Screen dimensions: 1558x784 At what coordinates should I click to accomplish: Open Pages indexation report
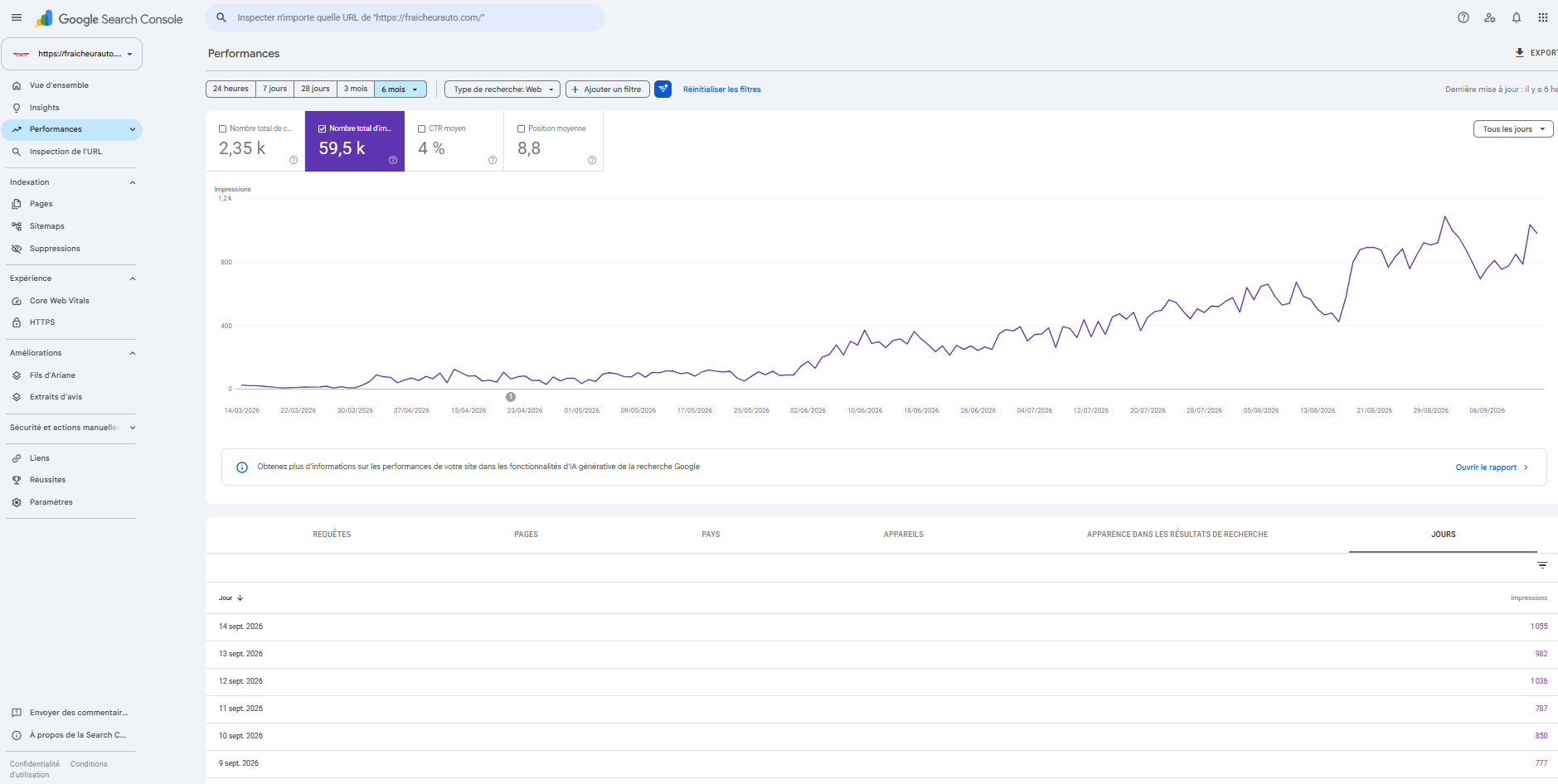(x=71, y=204)
